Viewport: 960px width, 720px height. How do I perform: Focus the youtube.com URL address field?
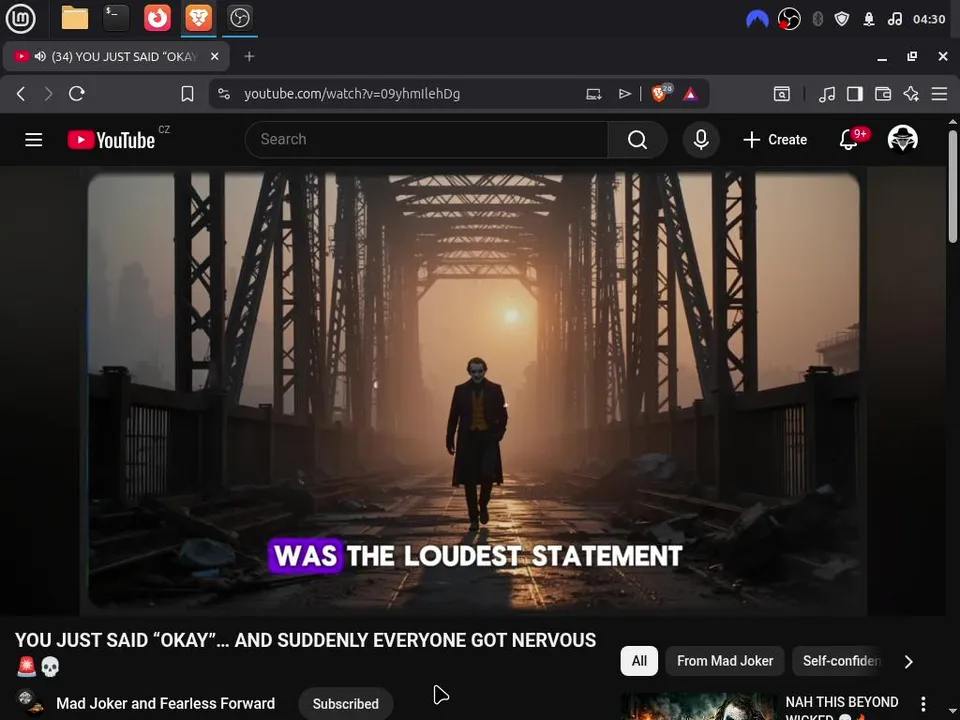[352, 94]
